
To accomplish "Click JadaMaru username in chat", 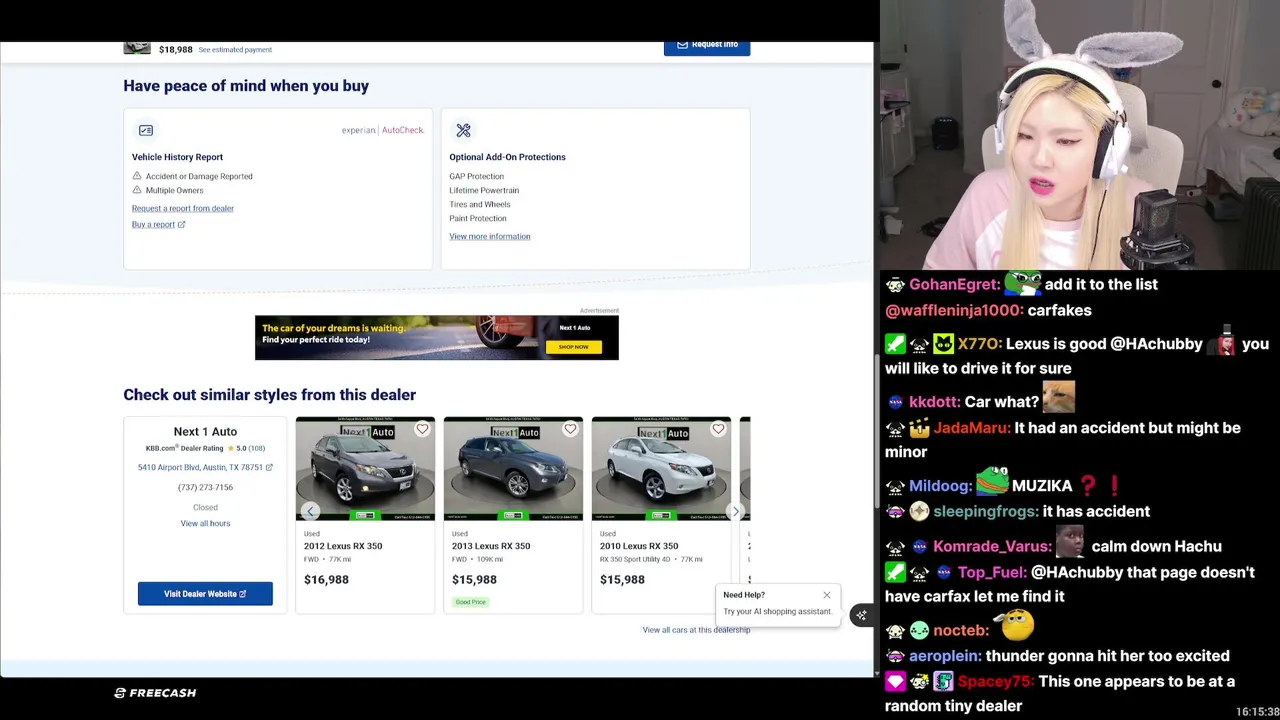I will (x=972, y=428).
